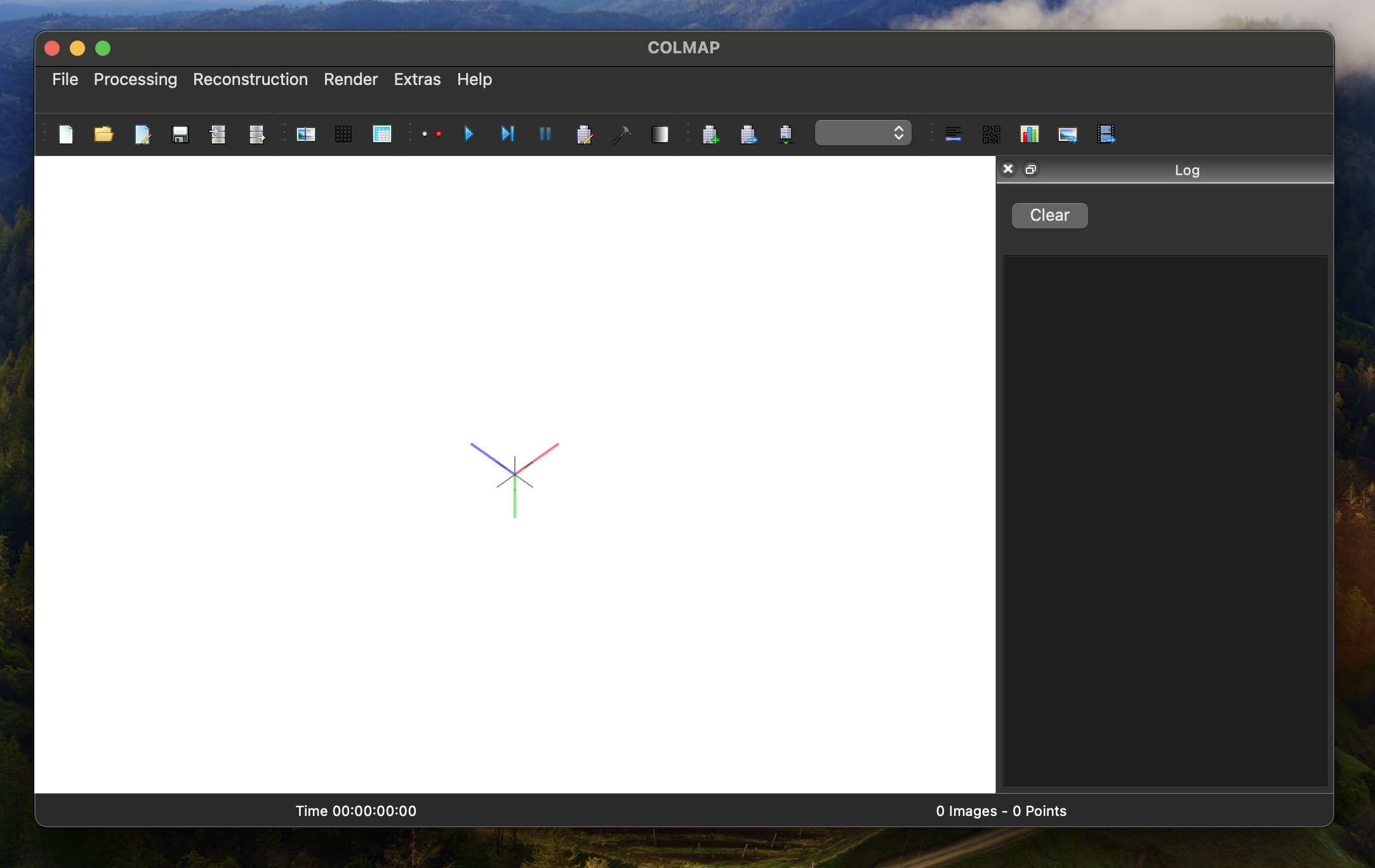Image resolution: width=1375 pixels, height=868 pixels.
Task: Click the New project icon
Action: coord(66,134)
